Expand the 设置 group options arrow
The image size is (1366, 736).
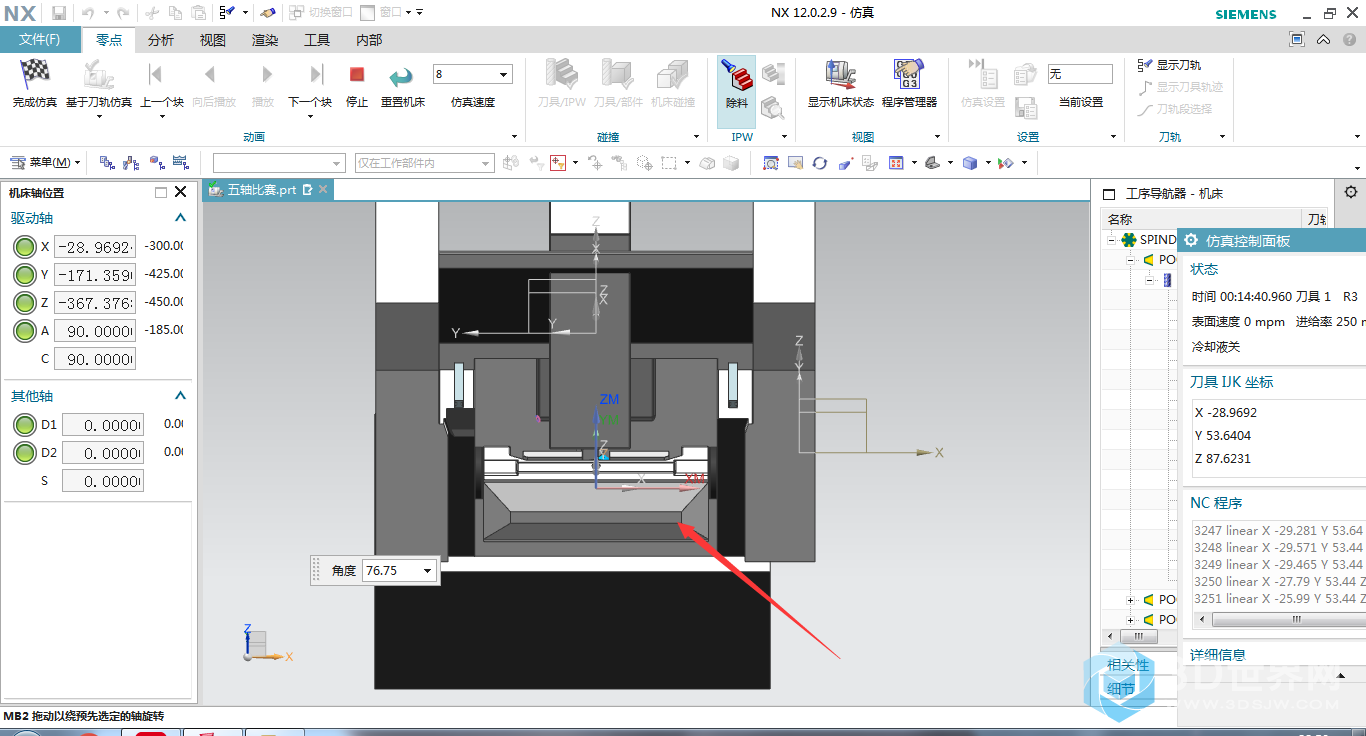tap(1113, 137)
